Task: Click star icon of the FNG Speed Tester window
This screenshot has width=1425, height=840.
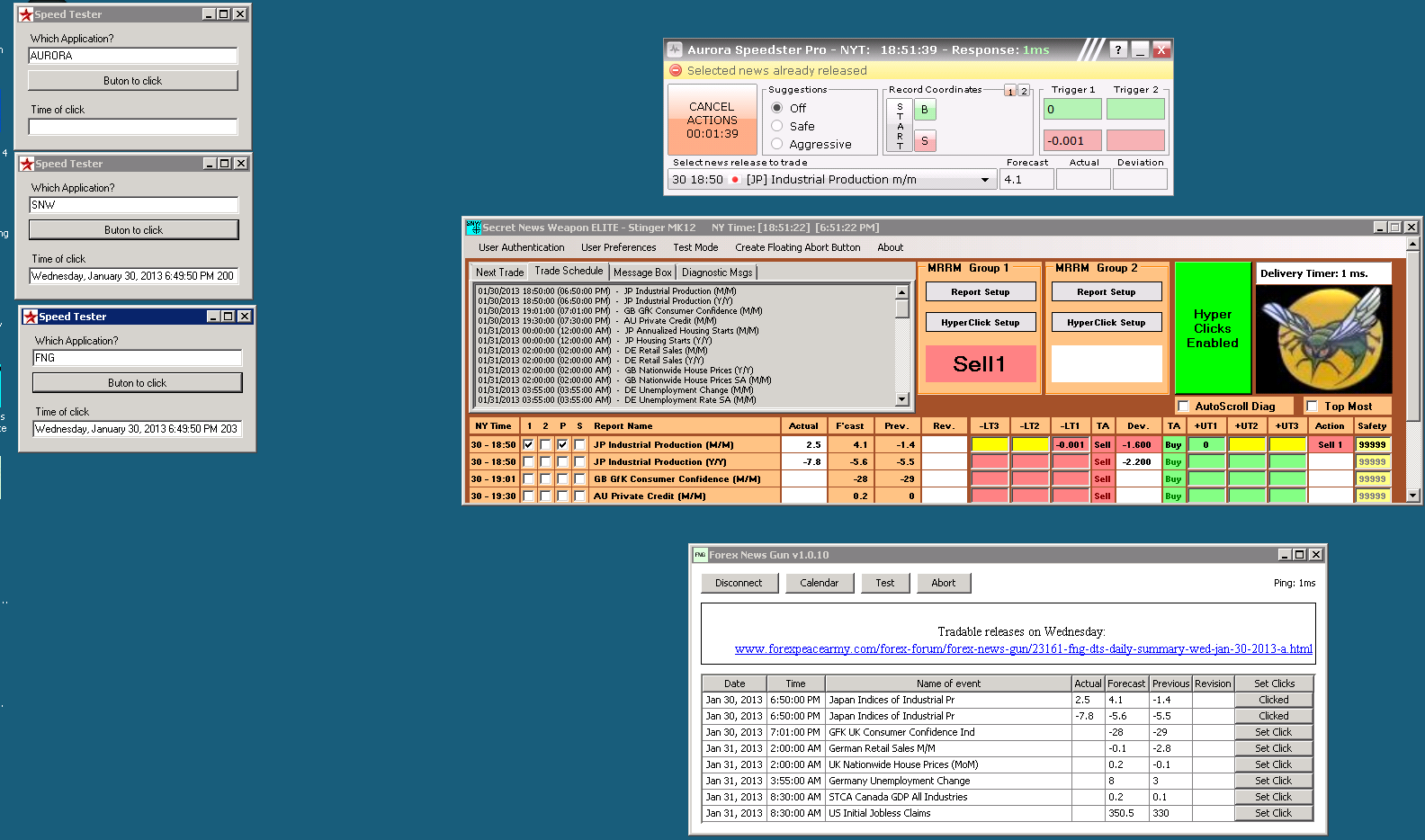Action: [x=31, y=317]
